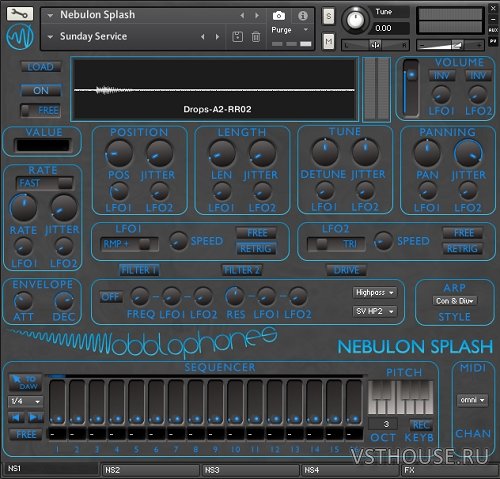Mute the instrument with the M button
Image resolution: width=500 pixels, height=479 pixels.
click(x=329, y=42)
